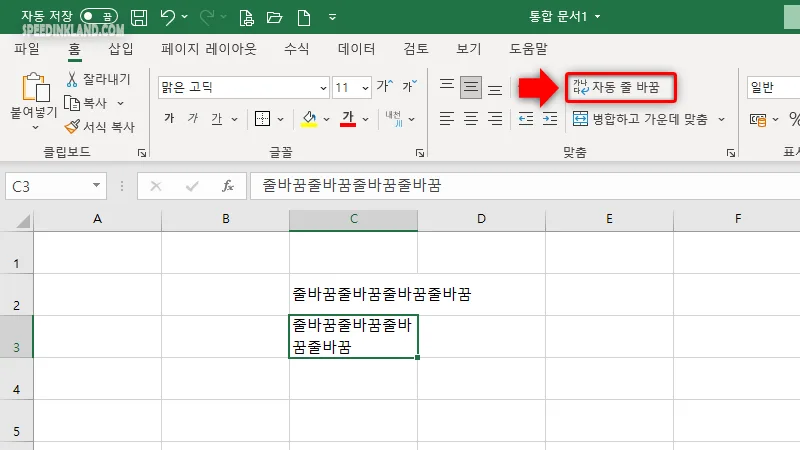Screen dimensions: 800x450
Task: Select cell C2 containing 줄바꿈 text
Action: (x=353, y=294)
